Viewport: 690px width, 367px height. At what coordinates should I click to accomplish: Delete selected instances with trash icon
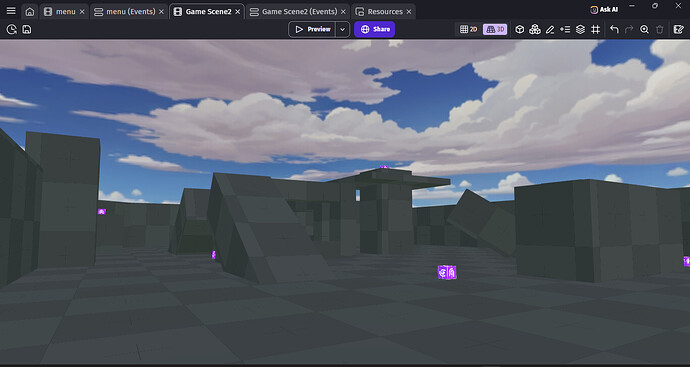pyautogui.click(x=660, y=29)
